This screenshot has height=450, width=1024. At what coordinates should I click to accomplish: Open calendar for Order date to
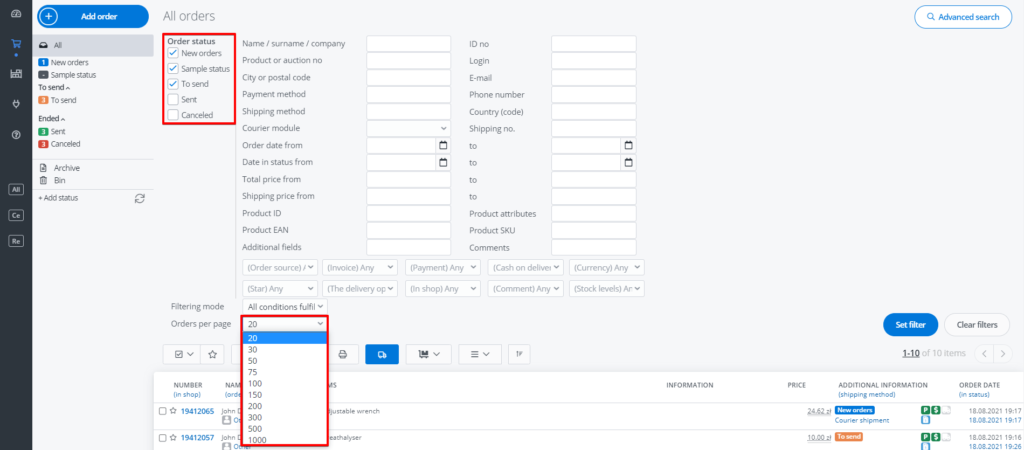click(x=628, y=145)
